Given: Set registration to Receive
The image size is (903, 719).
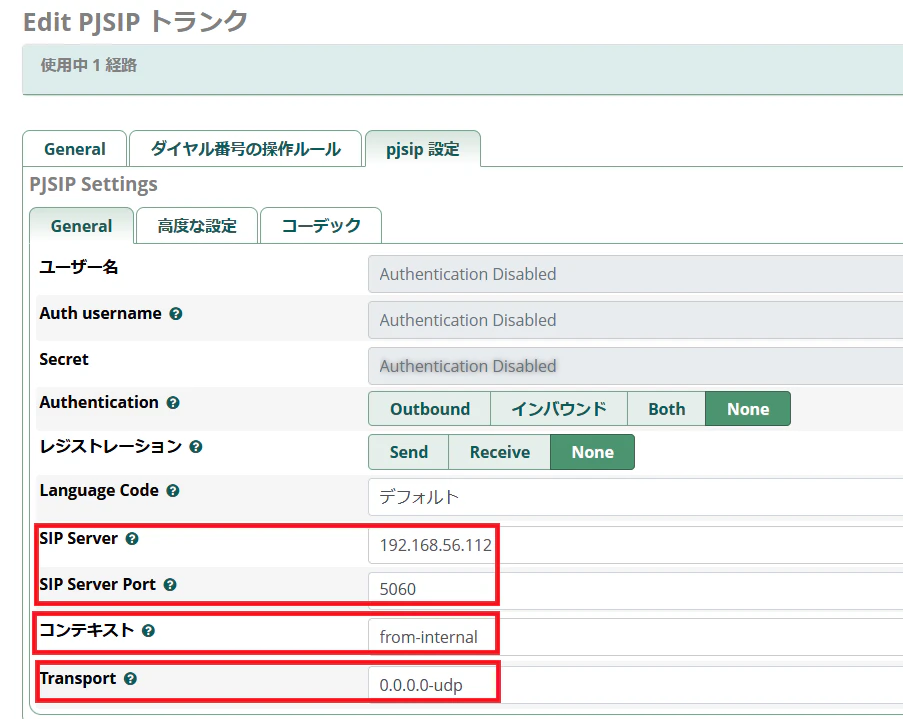Looking at the screenshot, I should click(x=499, y=452).
